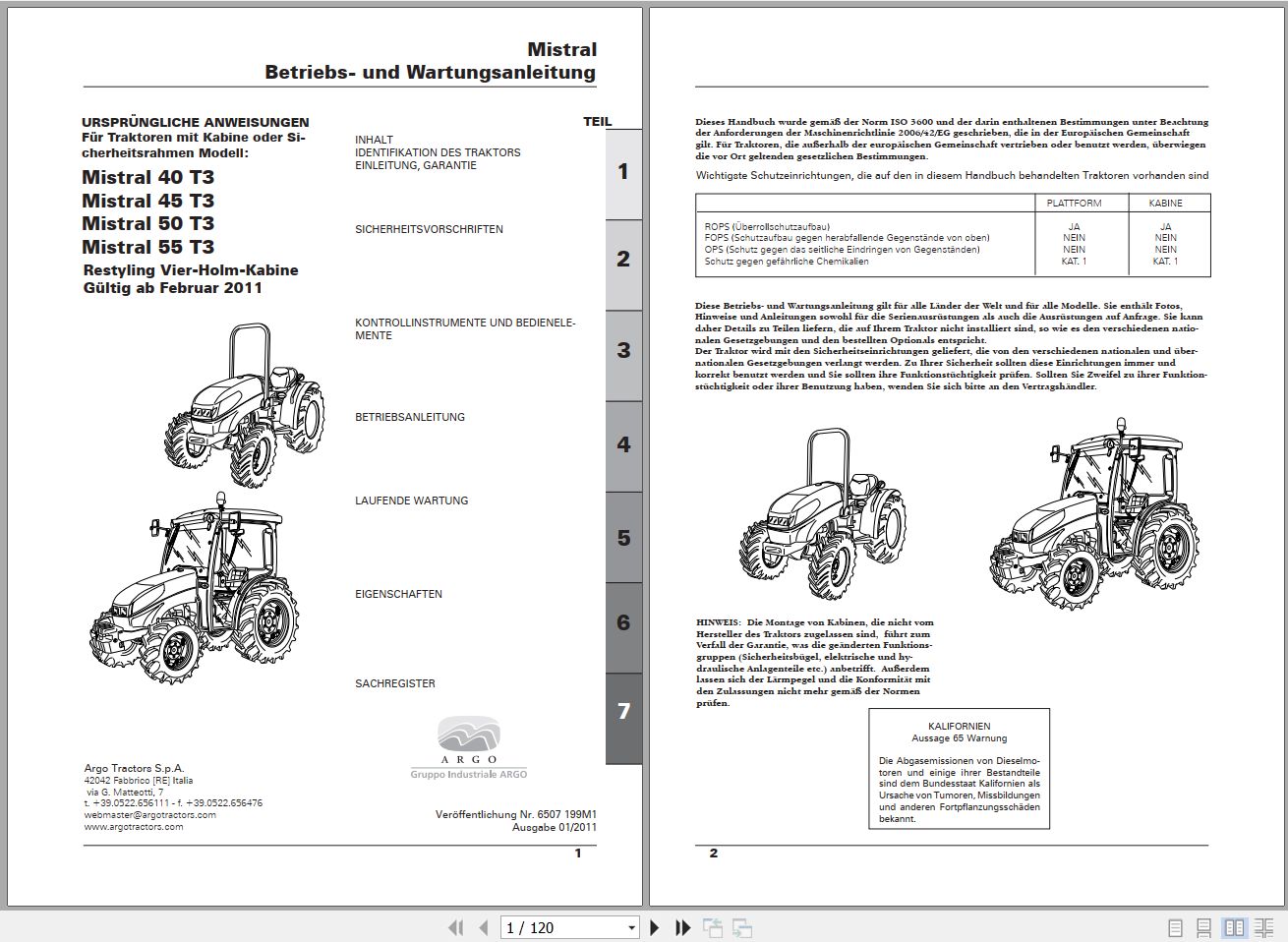Click the 'BETRIEBSANLEITUNG' contents entry
1288x942 pixels.
click(410, 417)
